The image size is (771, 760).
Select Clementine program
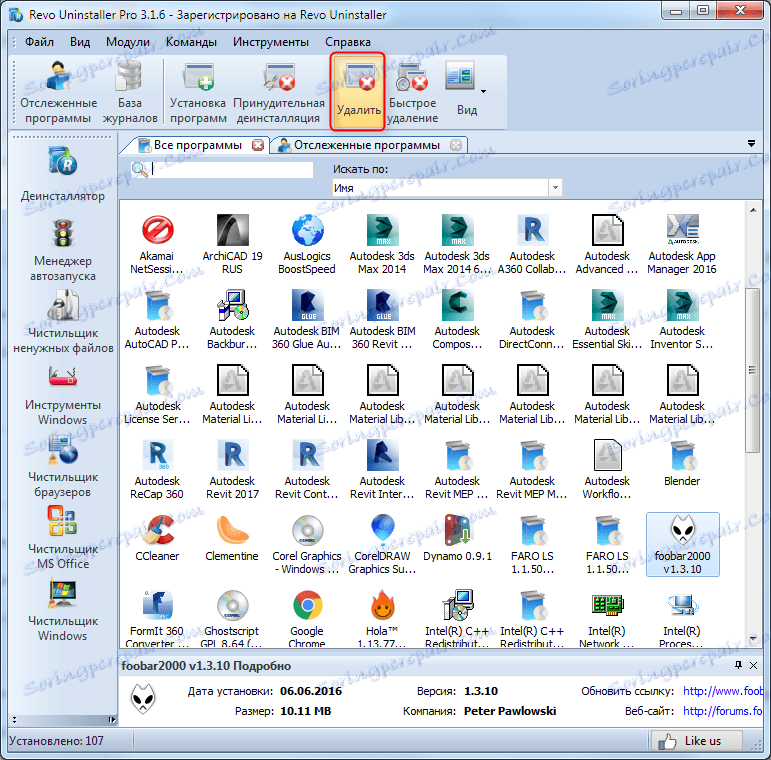[x=232, y=538]
